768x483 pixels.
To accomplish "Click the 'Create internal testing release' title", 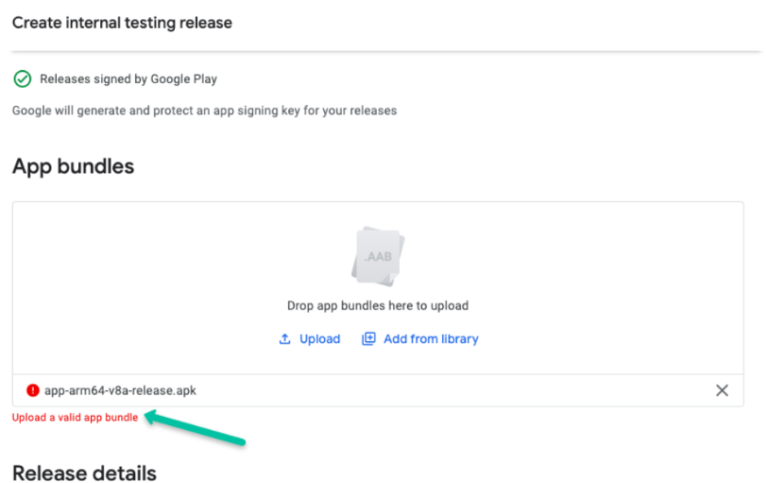I will tap(122, 22).
